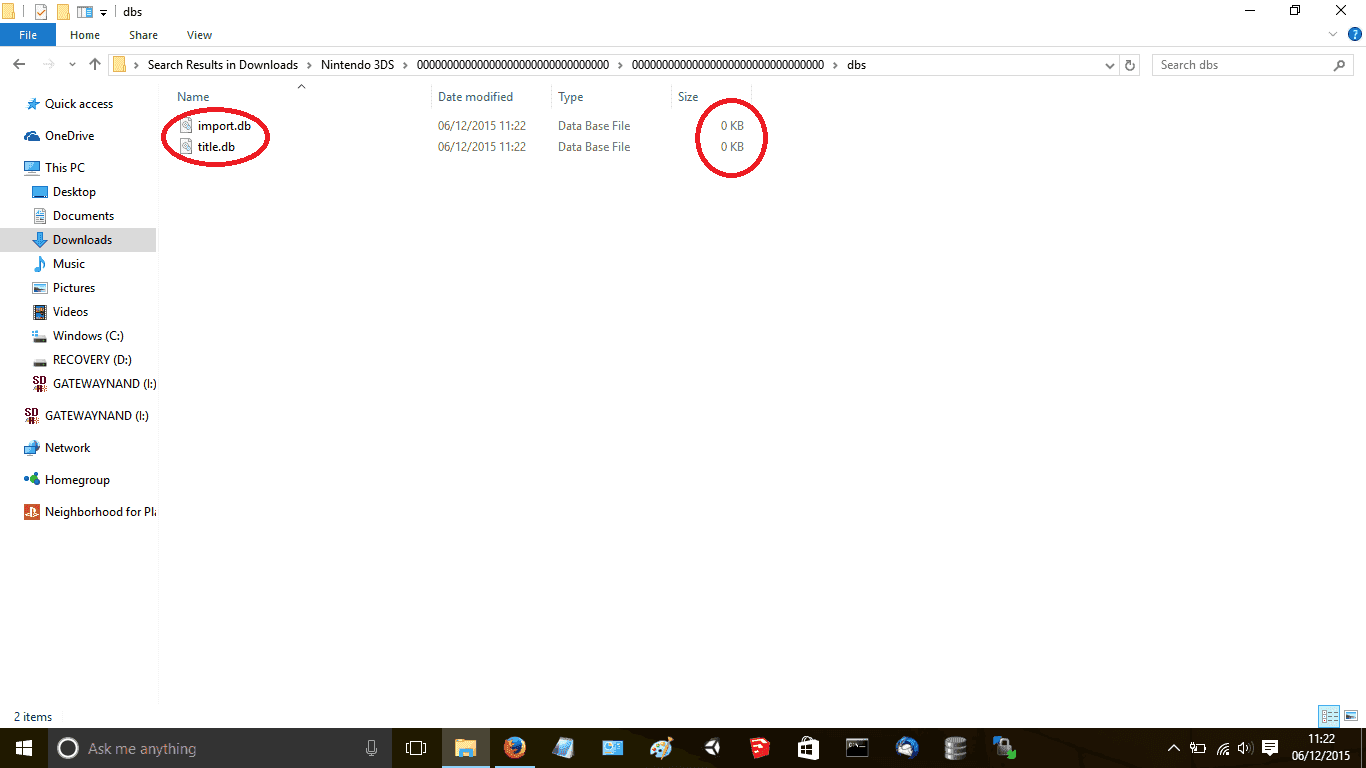
Task: Open the Pictures folder in the sidebar
Action: 74,288
